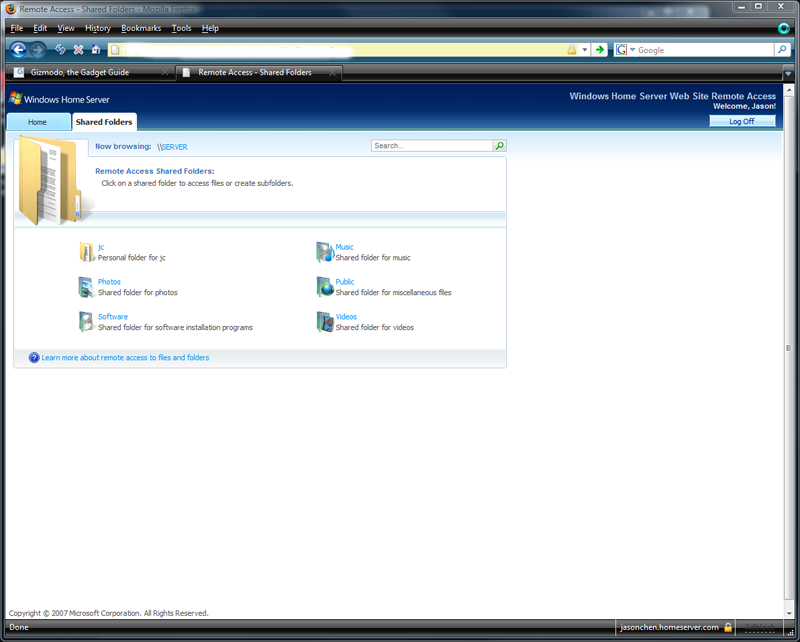Viewport: 800px width, 642px height.
Task: Click the Firefox throbber activity icon
Action: click(784, 29)
